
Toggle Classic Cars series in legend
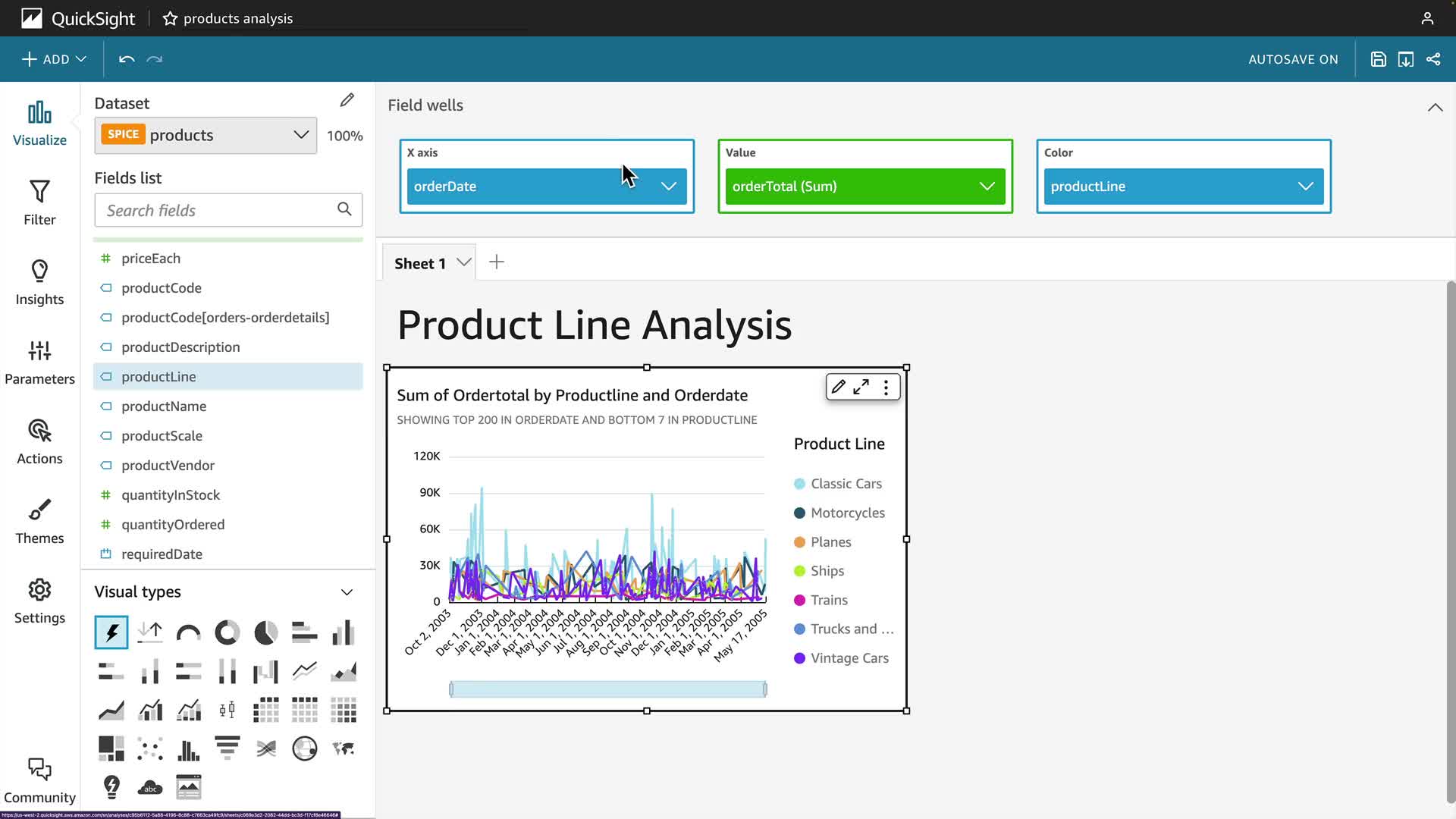click(846, 484)
